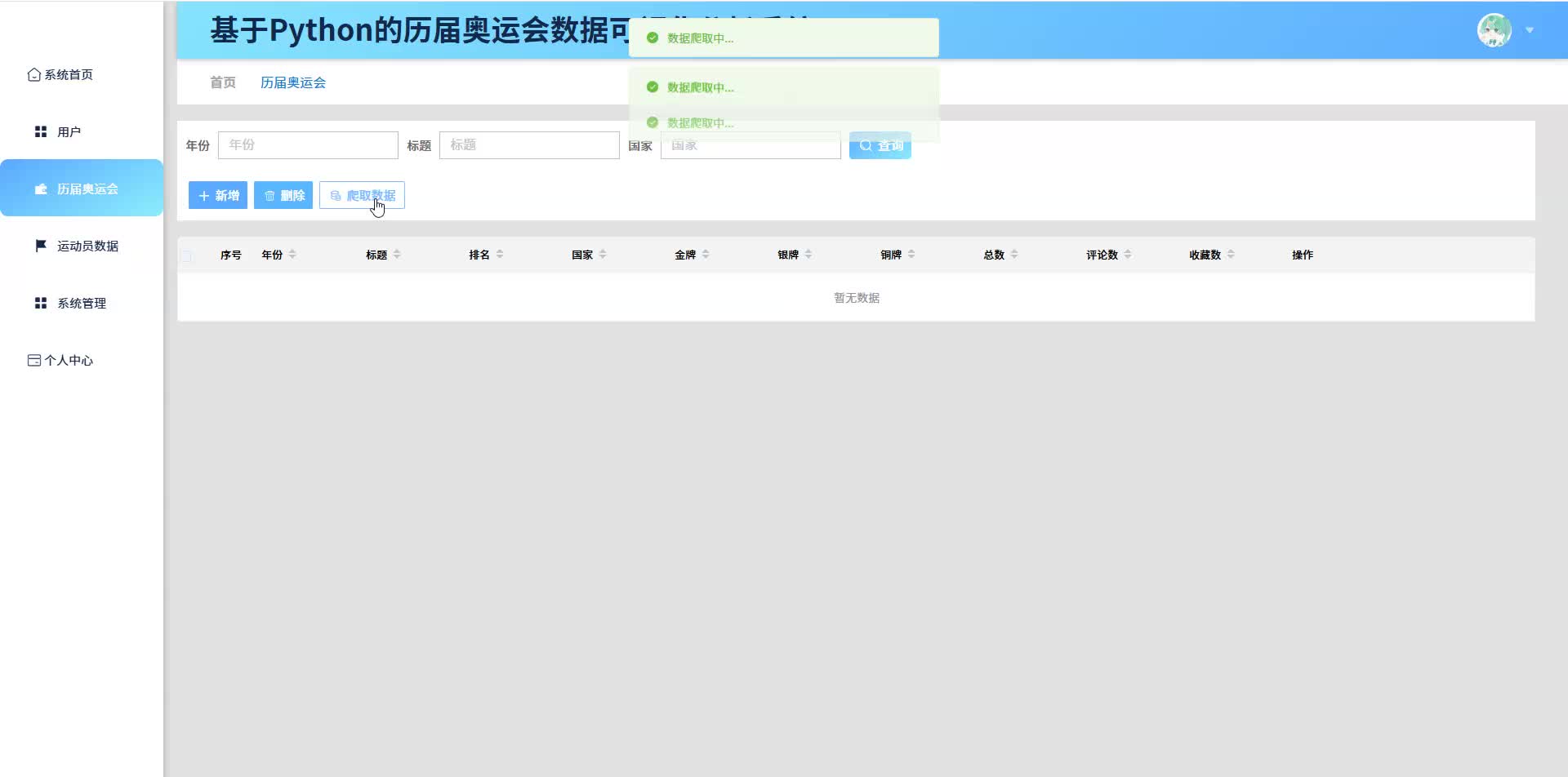This screenshot has height=777, width=1568.
Task: Focus the 年份 search input
Action: [x=308, y=145]
